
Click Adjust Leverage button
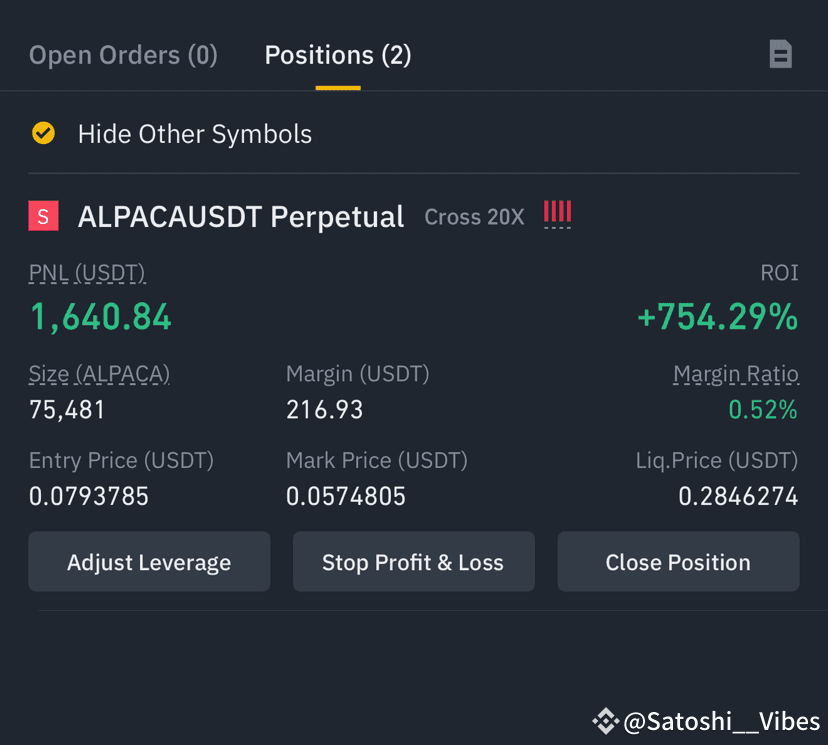click(x=149, y=562)
